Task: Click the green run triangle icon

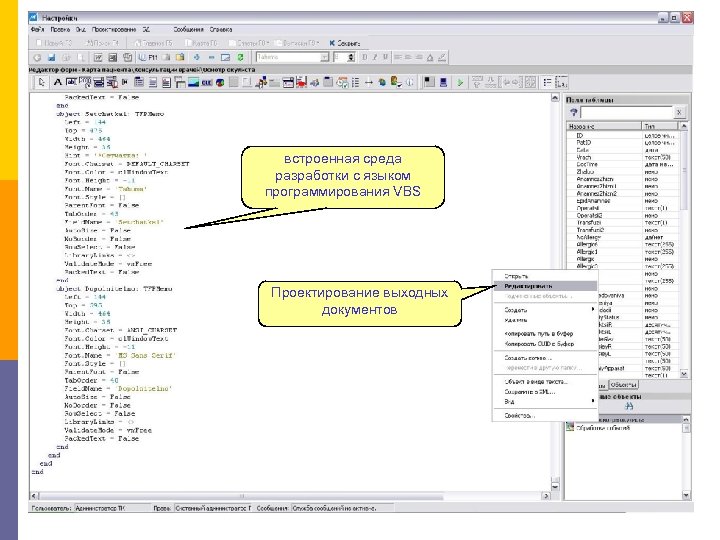Action: [x=460, y=82]
